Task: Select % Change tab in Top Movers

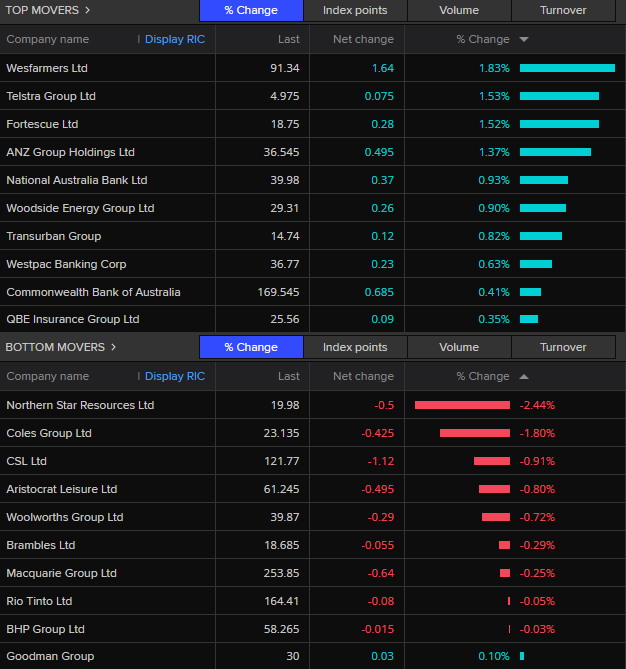Action: [251, 10]
